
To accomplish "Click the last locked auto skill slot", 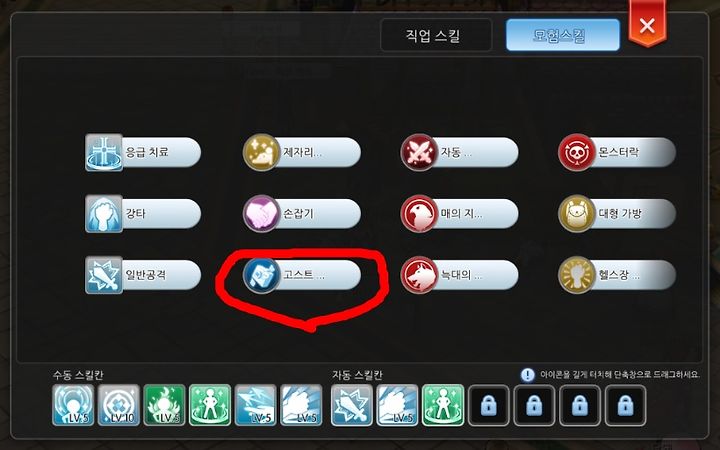I will (x=625, y=405).
